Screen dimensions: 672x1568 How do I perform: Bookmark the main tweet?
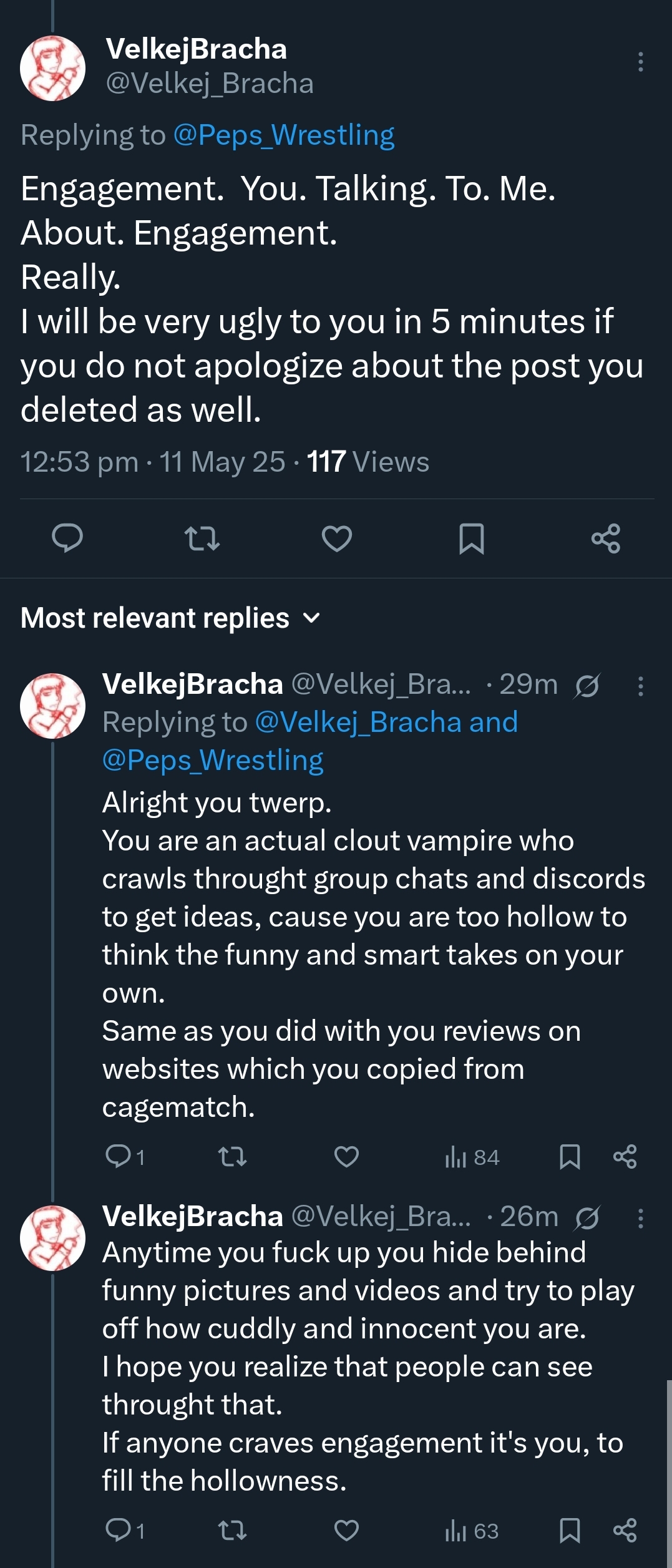[x=471, y=538]
